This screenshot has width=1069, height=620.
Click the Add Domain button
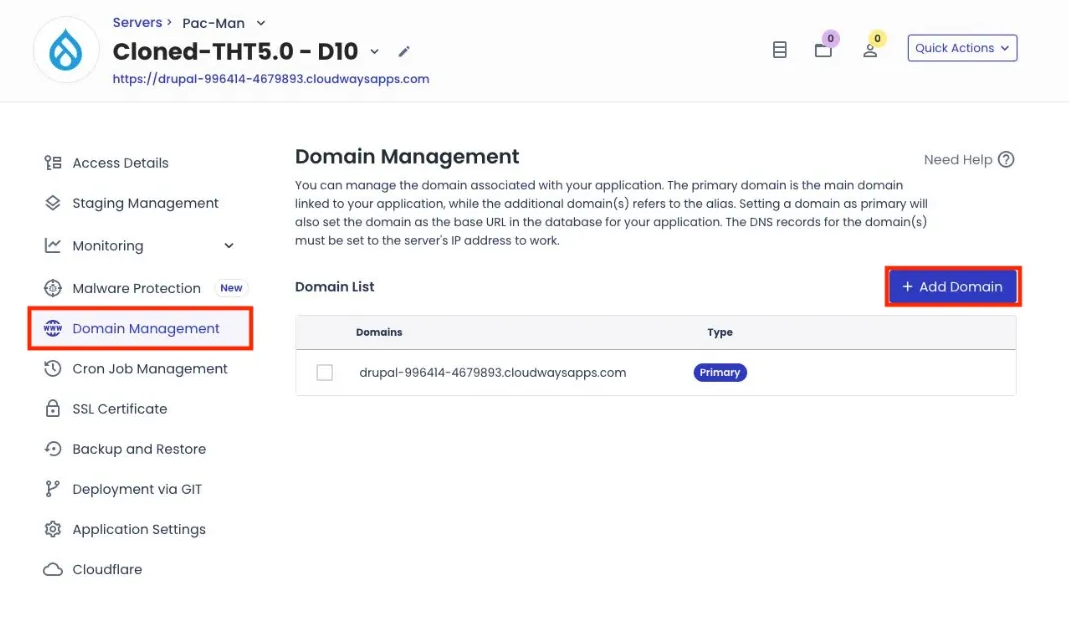tap(952, 287)
